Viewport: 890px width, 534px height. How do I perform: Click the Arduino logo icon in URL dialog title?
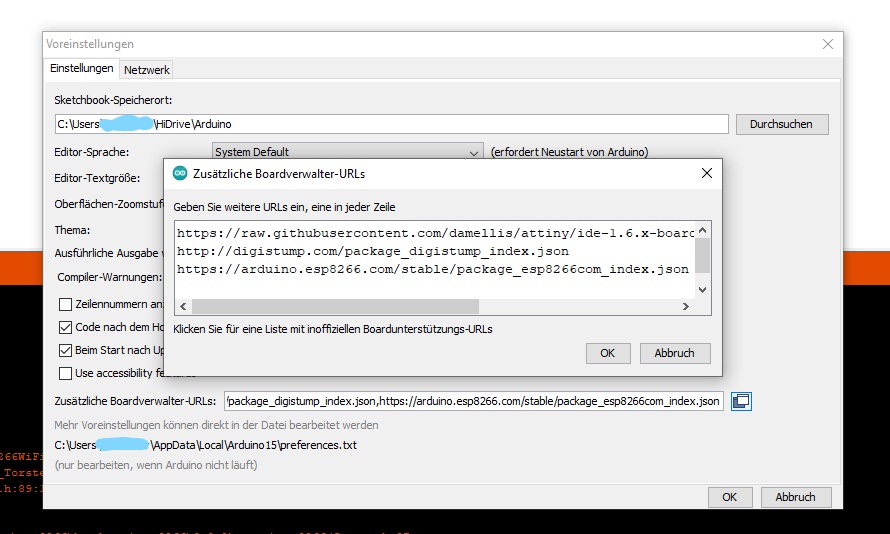pos(180,174)
